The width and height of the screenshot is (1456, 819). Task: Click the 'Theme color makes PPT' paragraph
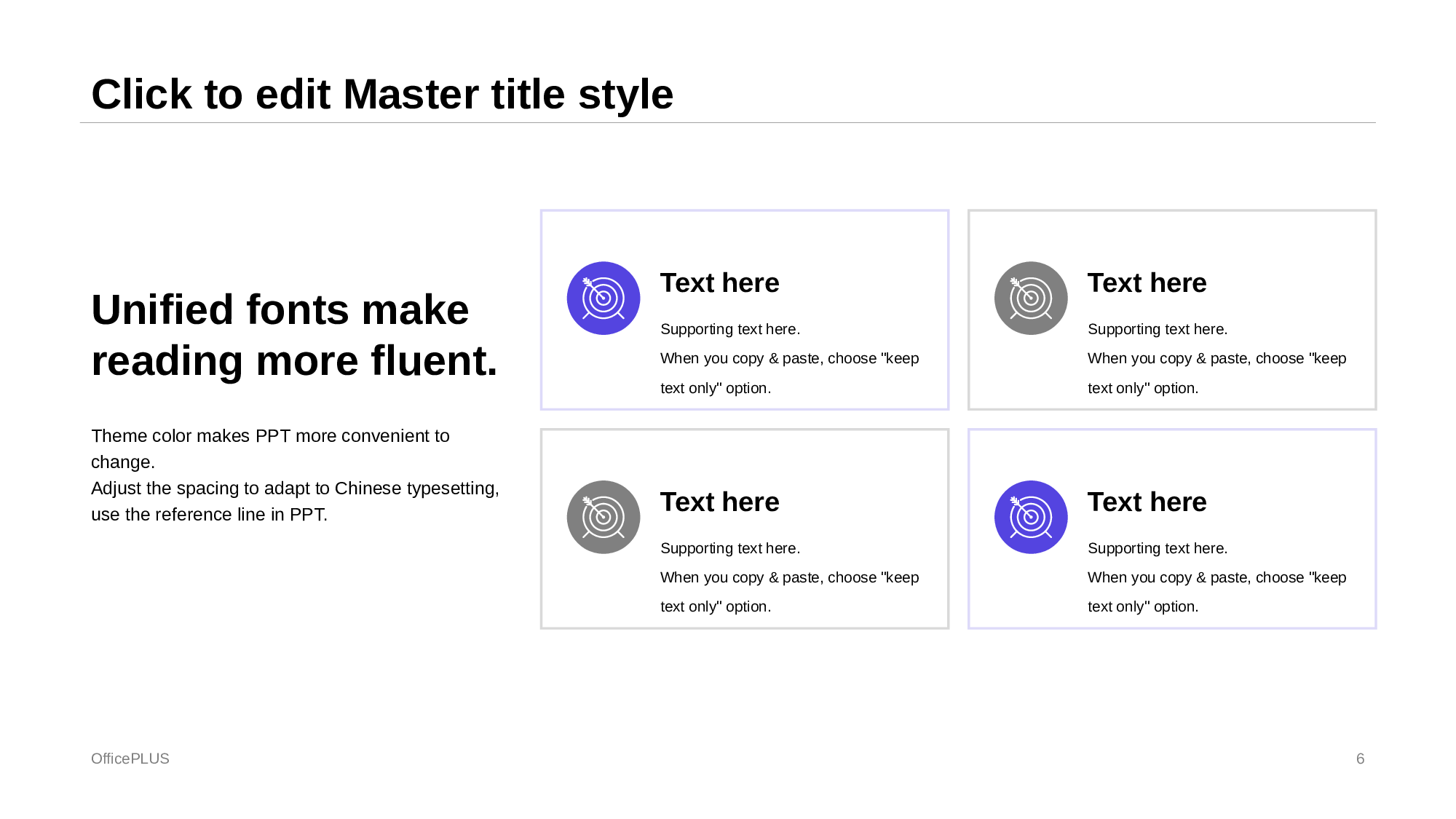(294, 475)
